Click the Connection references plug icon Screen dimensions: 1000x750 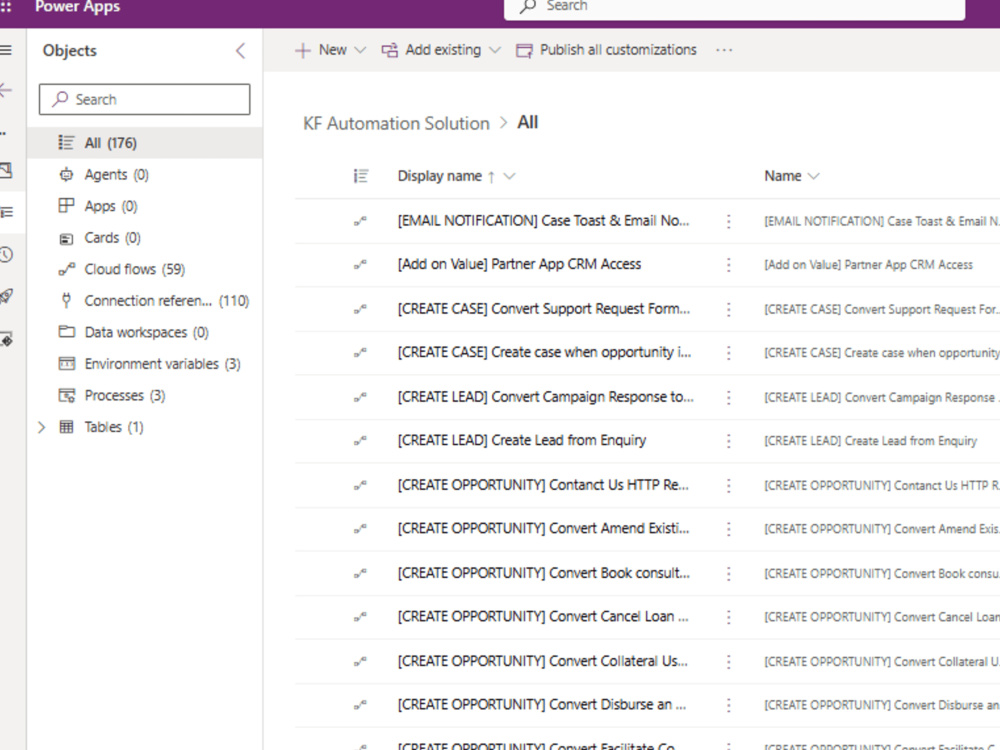(x=66, y=300)
